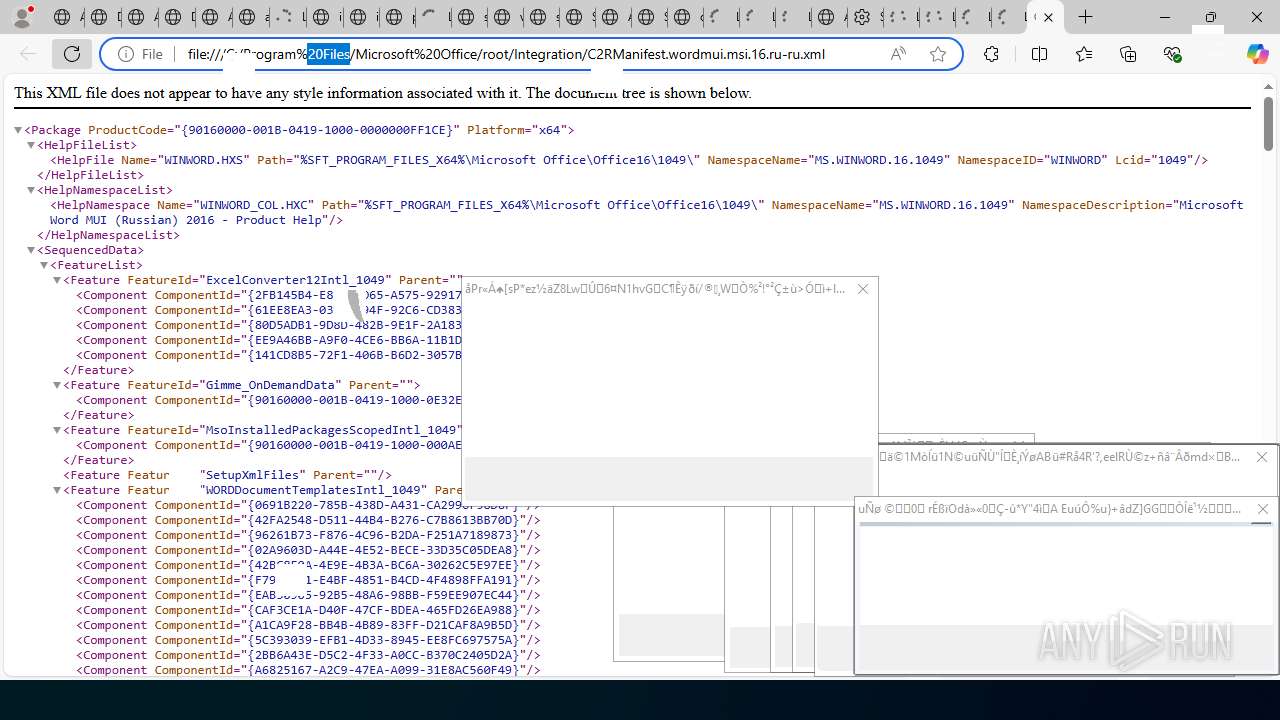Click ComponentId {CAF3CE1A-D40F-47CF-BDEA-465FD26EA988} row
The height and width of the screenshot is (720, 1280).
308,610
